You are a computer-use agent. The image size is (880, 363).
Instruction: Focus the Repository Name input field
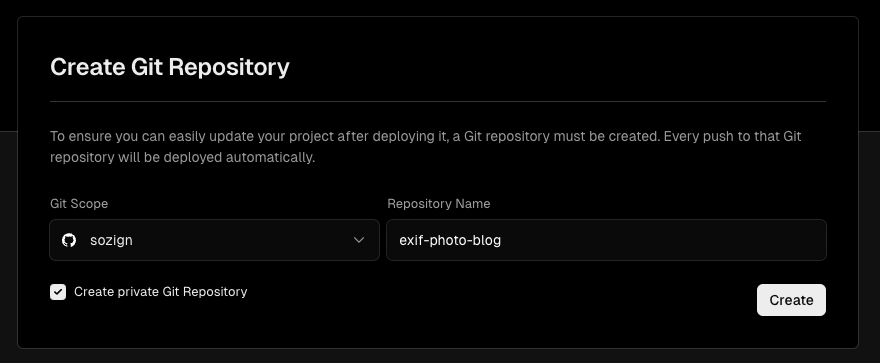point(606,240)
